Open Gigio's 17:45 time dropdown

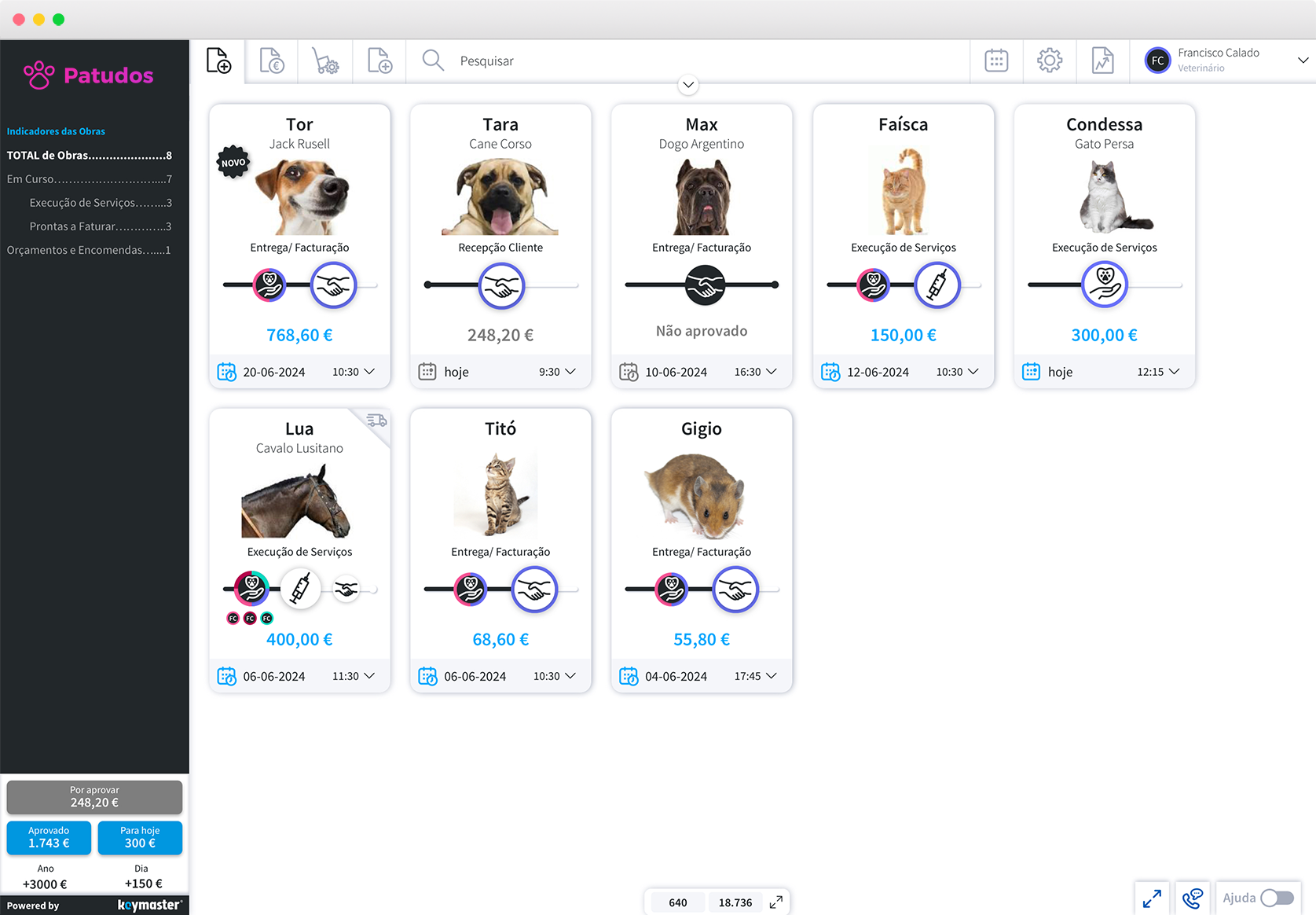tap(771, 676)
